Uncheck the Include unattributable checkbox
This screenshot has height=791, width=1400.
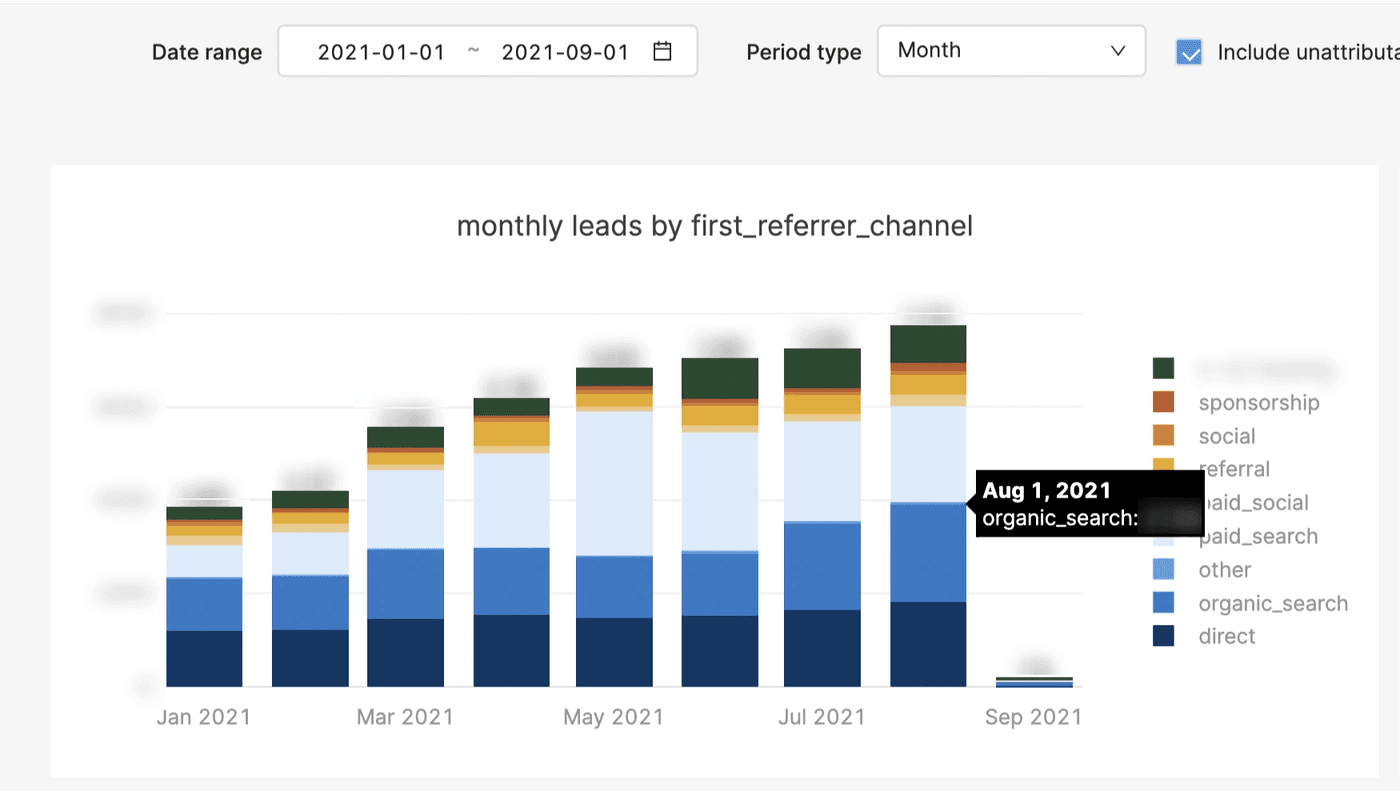click(1189, 51)
